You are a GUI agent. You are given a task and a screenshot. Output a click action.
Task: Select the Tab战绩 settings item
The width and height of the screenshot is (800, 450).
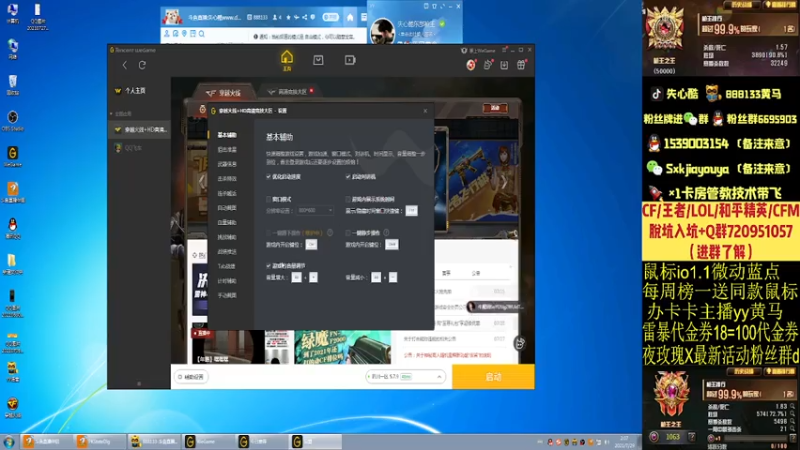pos(227,266)
